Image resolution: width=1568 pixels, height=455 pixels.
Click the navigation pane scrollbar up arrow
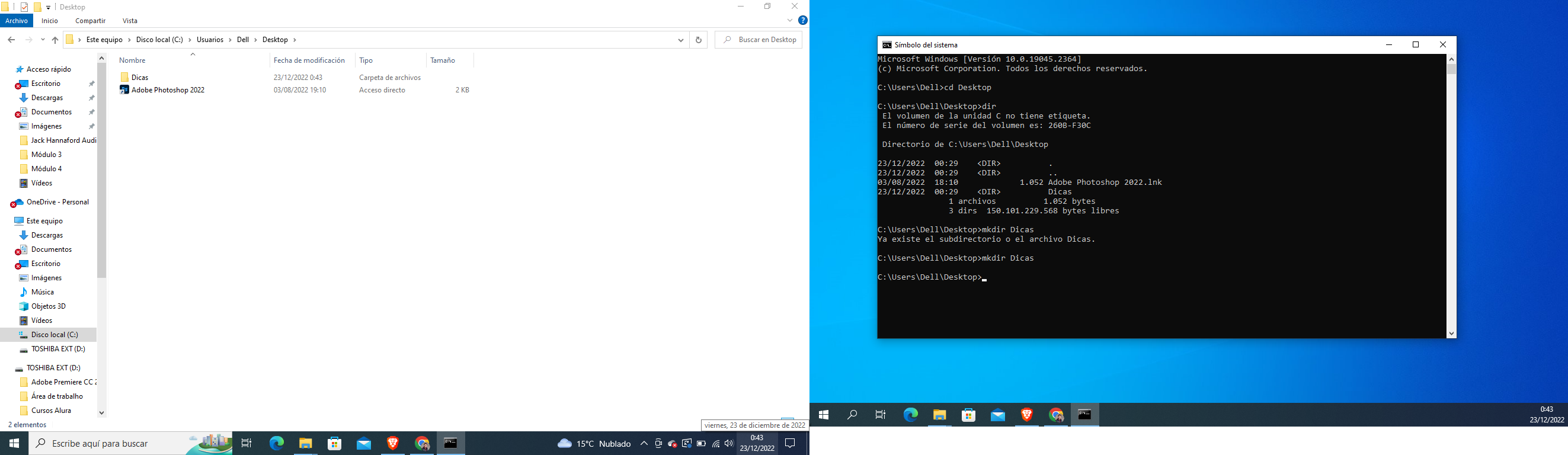102,59
